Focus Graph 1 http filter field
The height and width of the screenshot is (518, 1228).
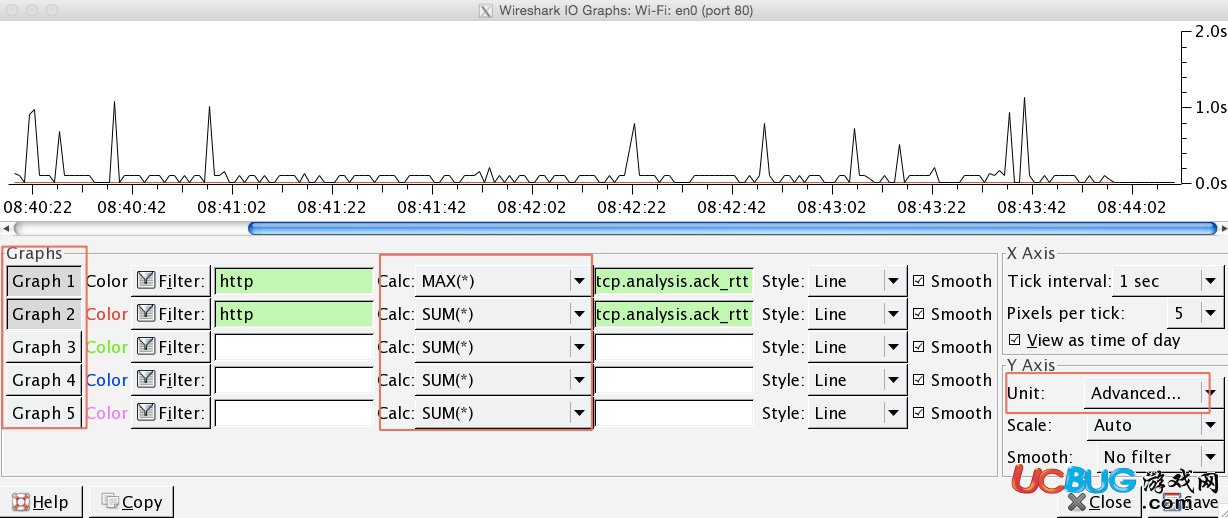pos(294,281)
